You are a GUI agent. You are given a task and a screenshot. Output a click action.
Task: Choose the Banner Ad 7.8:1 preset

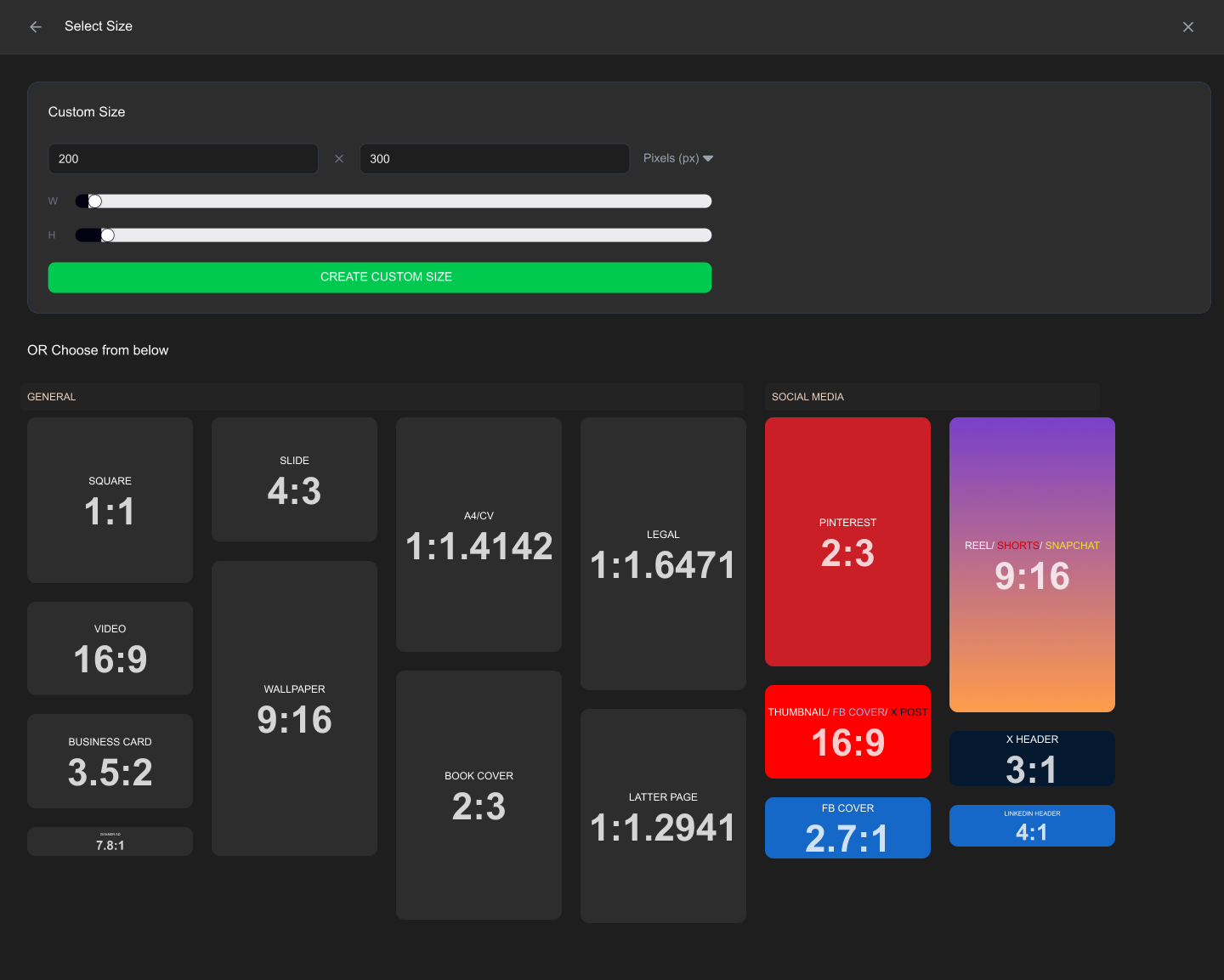110,841
